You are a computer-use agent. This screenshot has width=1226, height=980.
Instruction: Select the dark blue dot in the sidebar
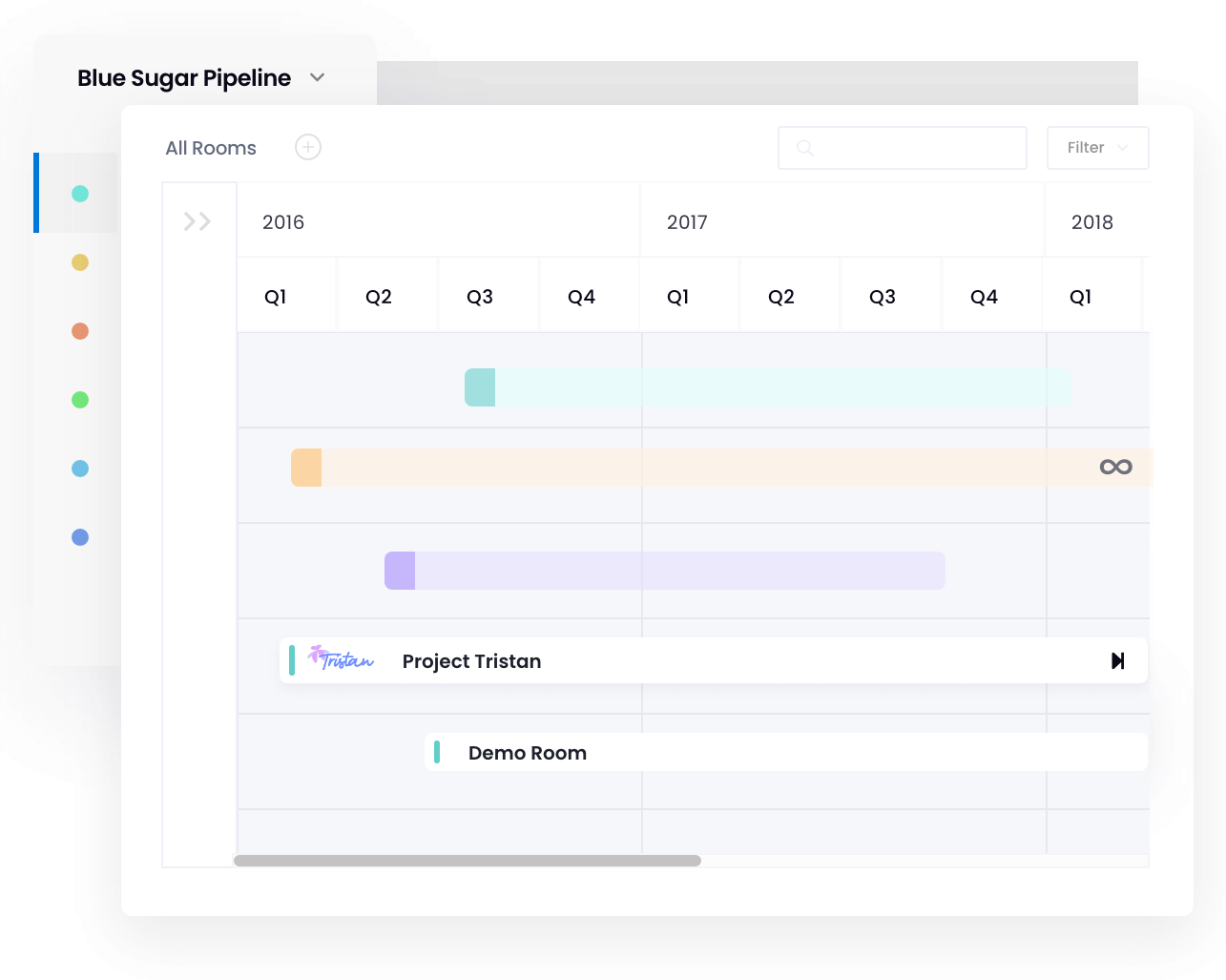(x=80, y=537)
